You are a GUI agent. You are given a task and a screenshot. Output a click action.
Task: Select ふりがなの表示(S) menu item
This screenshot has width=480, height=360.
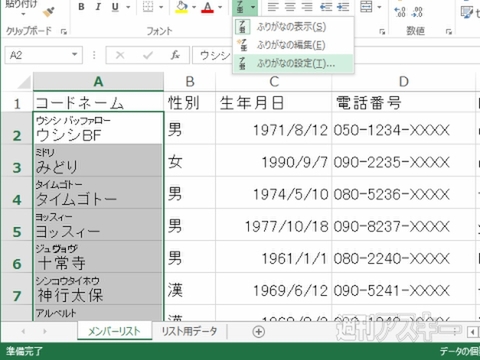(x=293, y=27)
